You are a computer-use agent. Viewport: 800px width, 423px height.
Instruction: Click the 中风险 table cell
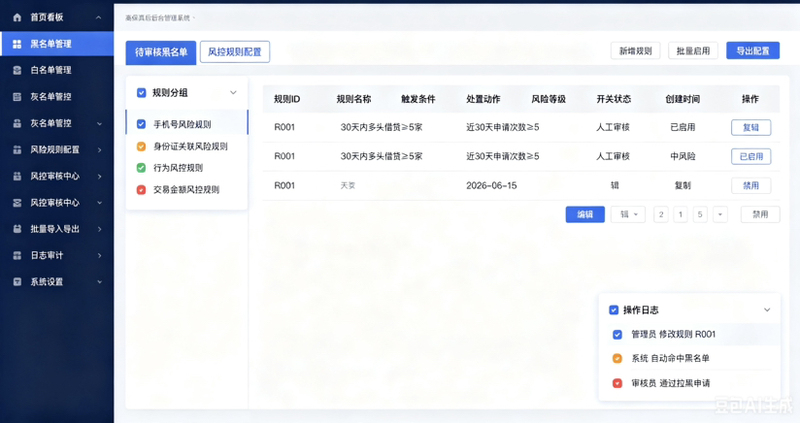[683, 157]
